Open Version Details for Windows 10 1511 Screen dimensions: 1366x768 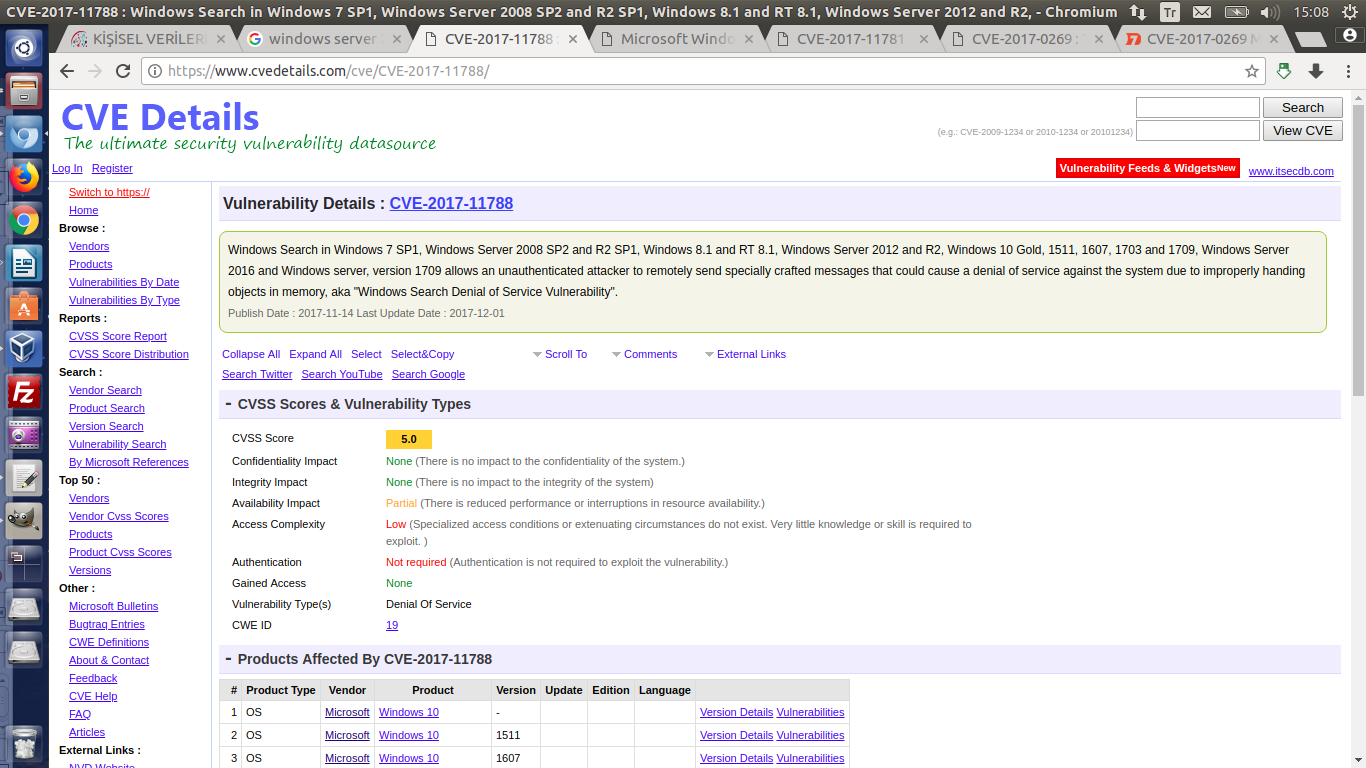pos(736,735)
